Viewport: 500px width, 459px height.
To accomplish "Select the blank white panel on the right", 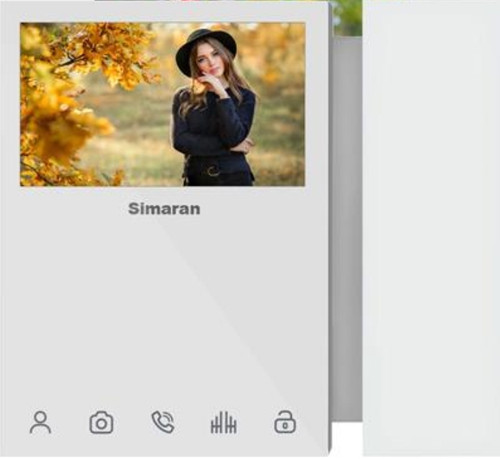I will coord(431,228).
